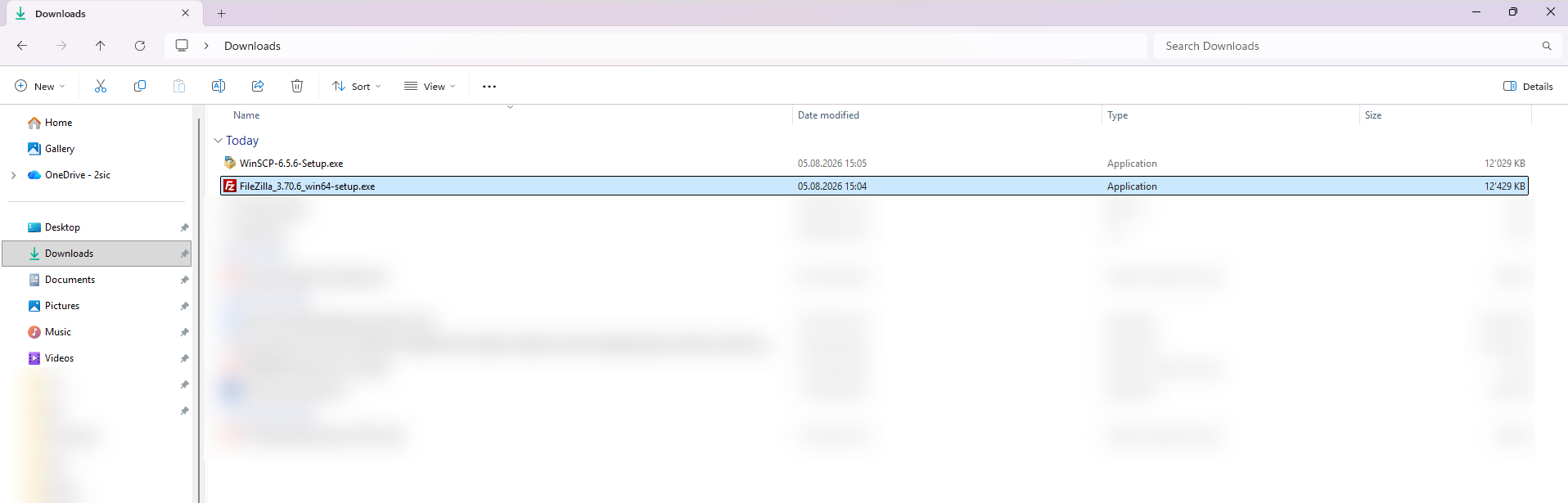Open Documents in quick access
Screen dimensions: 1568x503
97,280
